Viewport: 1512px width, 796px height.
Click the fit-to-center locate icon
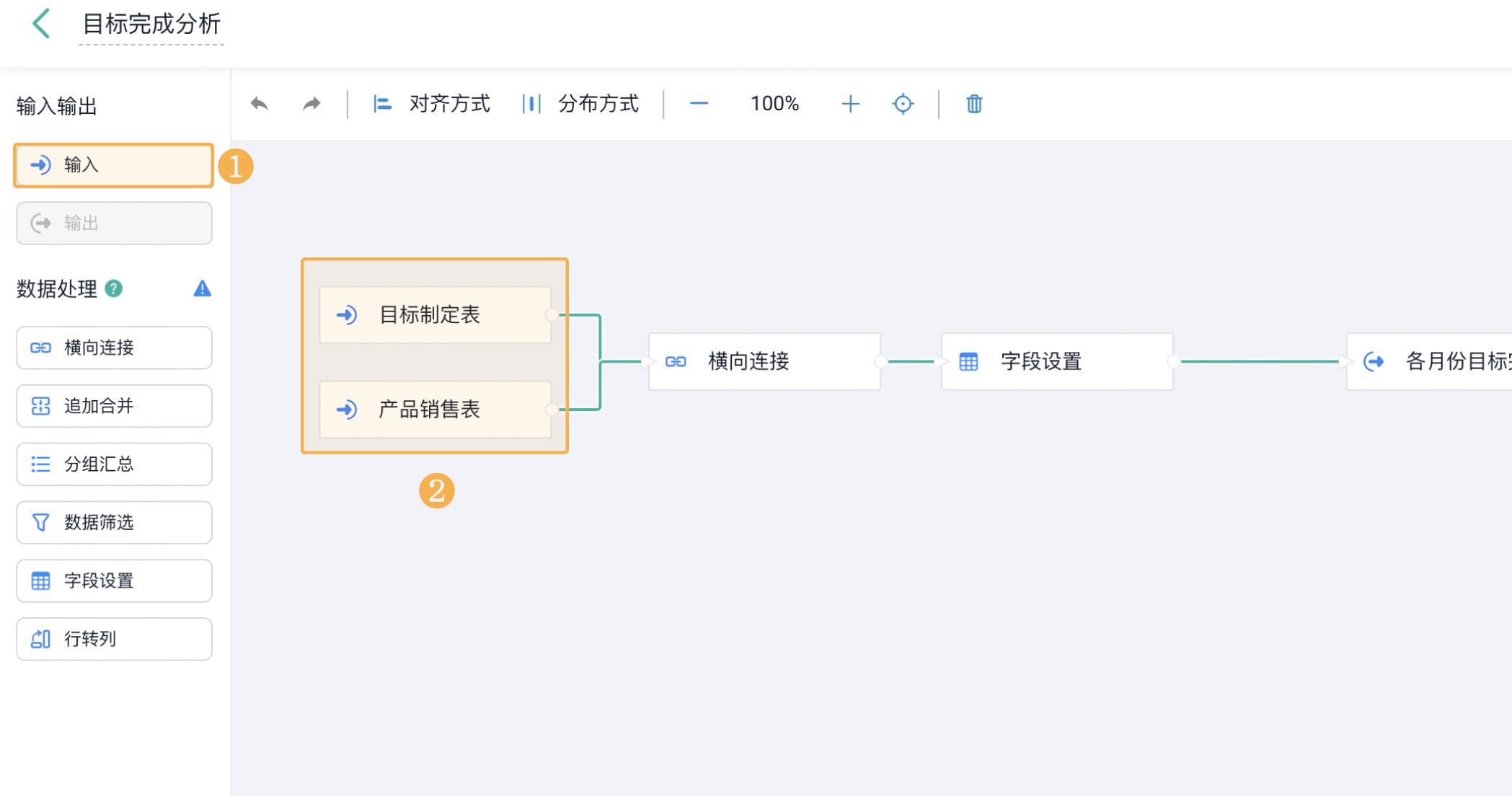903,104
